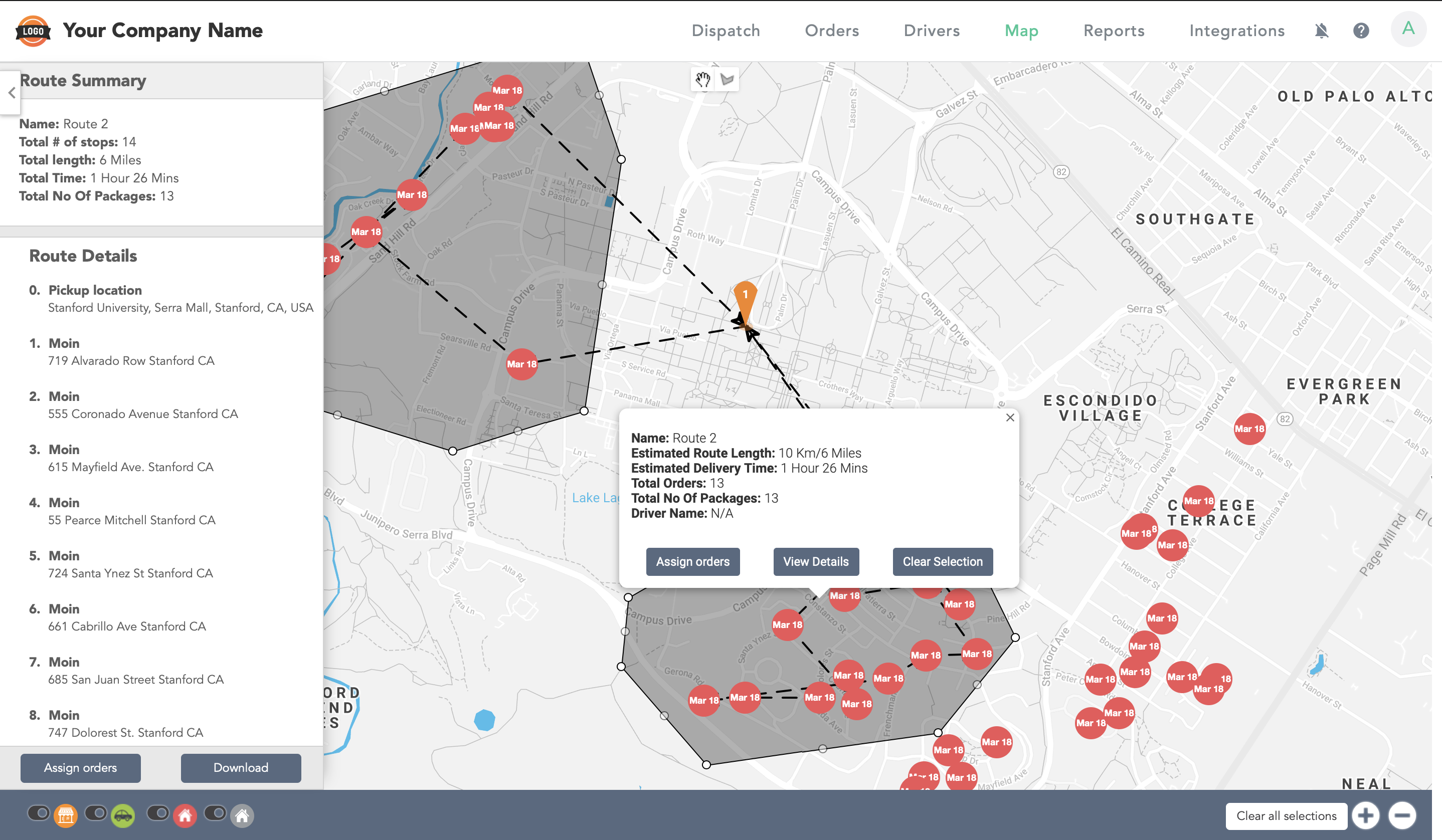The height and width of the screenshot is (840, 1442).
Task: Click the muted notifications bell icon
Action: pos(1321,30)
